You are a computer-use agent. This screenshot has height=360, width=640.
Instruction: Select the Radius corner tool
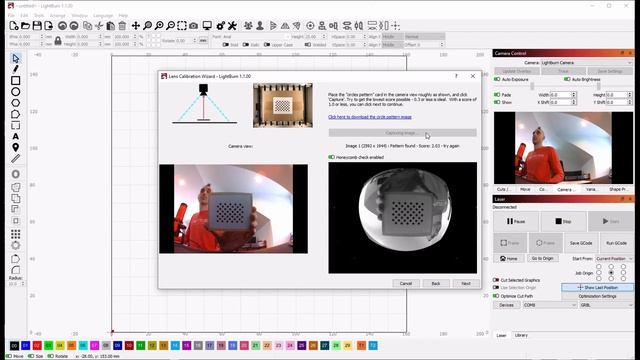16,270
